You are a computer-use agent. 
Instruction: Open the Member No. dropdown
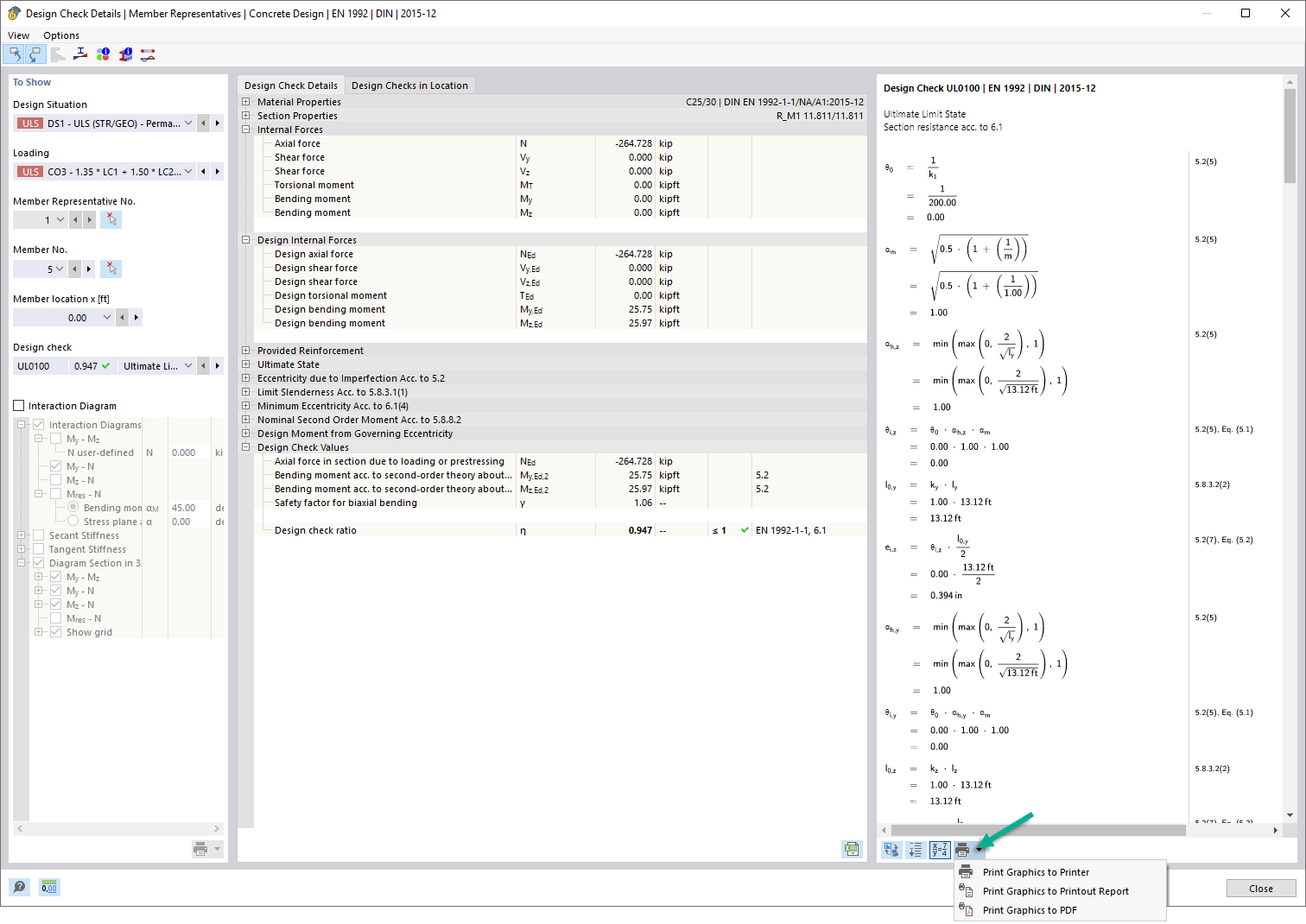tap(59, 269)
